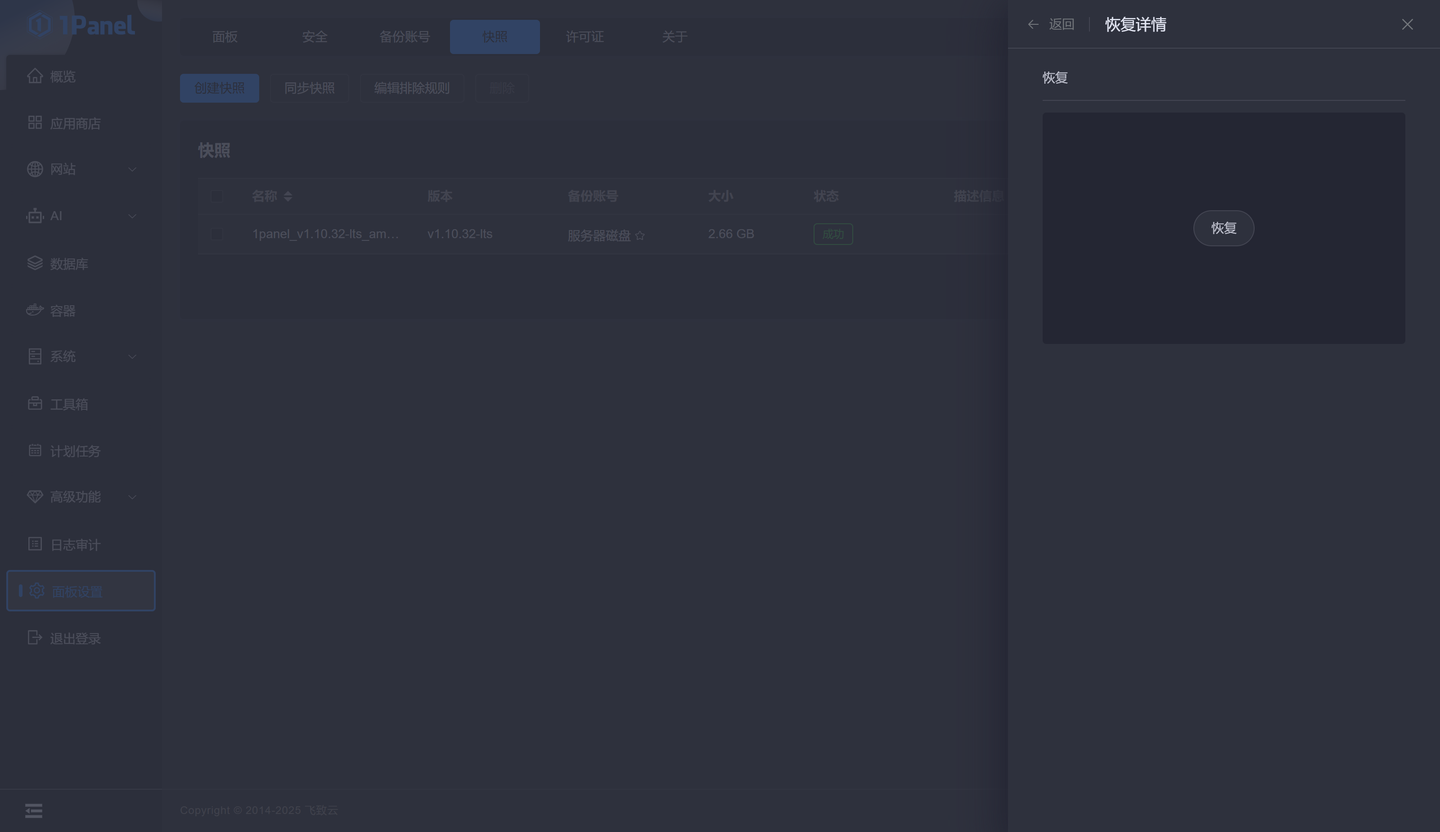Click the star beside 服务器磁盘

[x=640, y=236]
